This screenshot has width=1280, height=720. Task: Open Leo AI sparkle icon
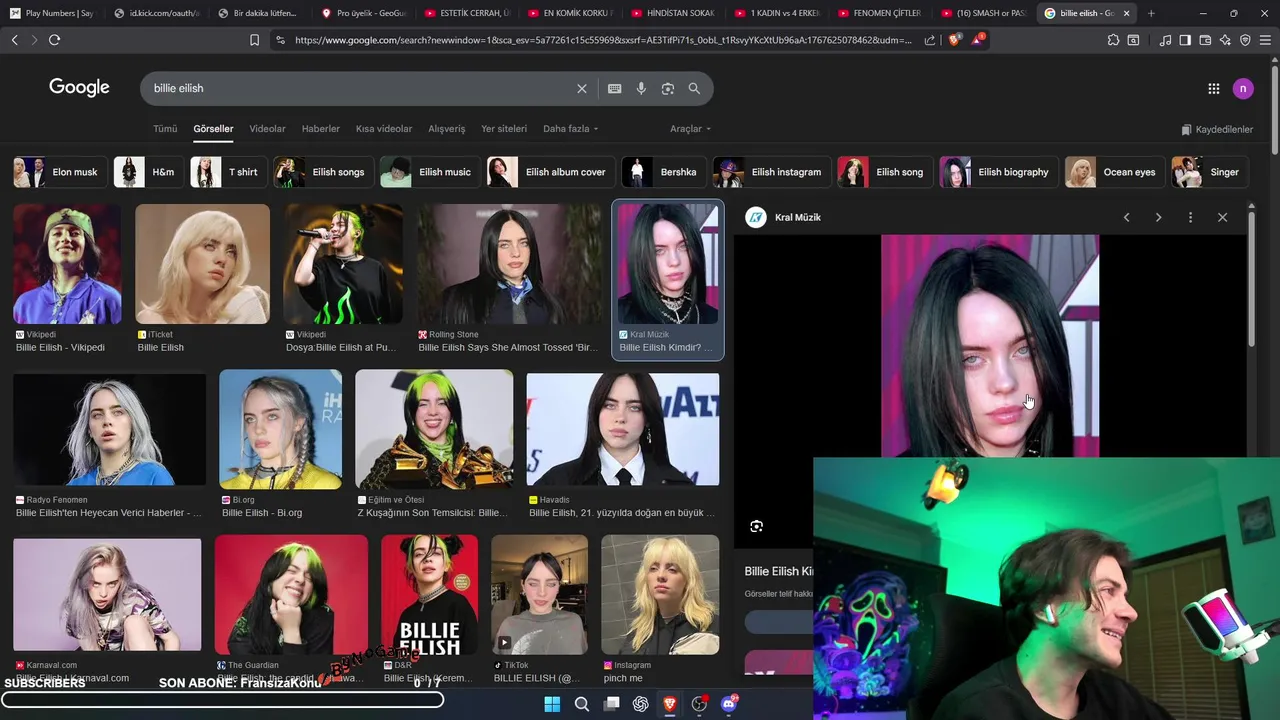(x=1225, y=40)
